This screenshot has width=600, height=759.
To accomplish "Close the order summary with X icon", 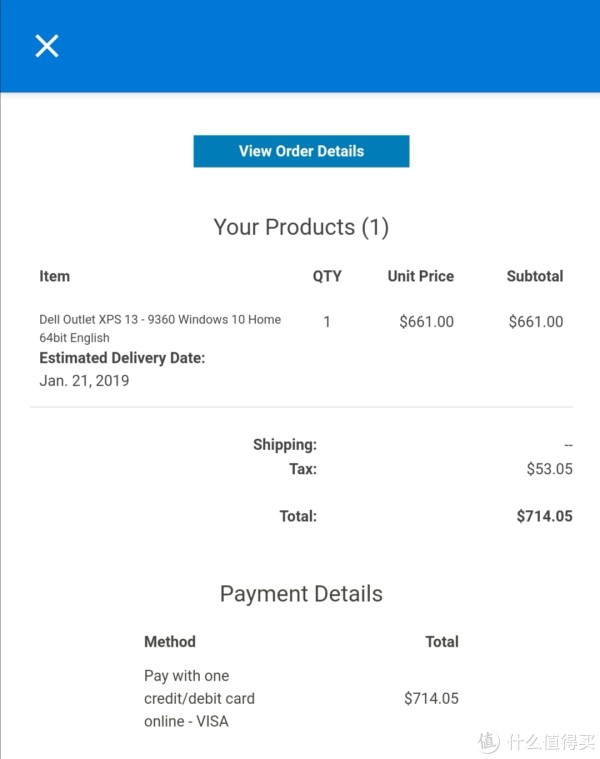I will coord(47,46).
